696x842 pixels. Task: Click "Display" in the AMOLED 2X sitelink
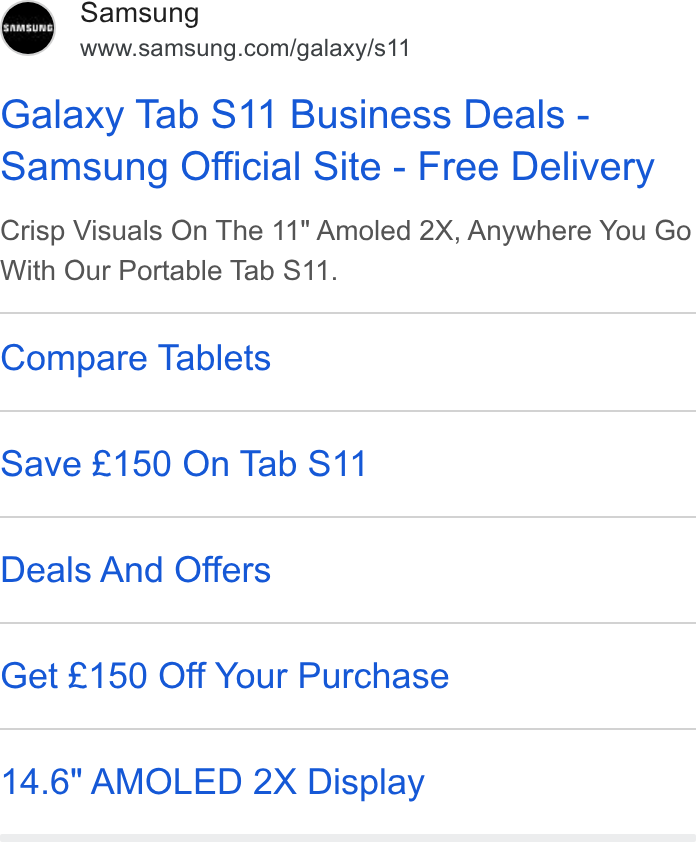(x=366, y=782)
